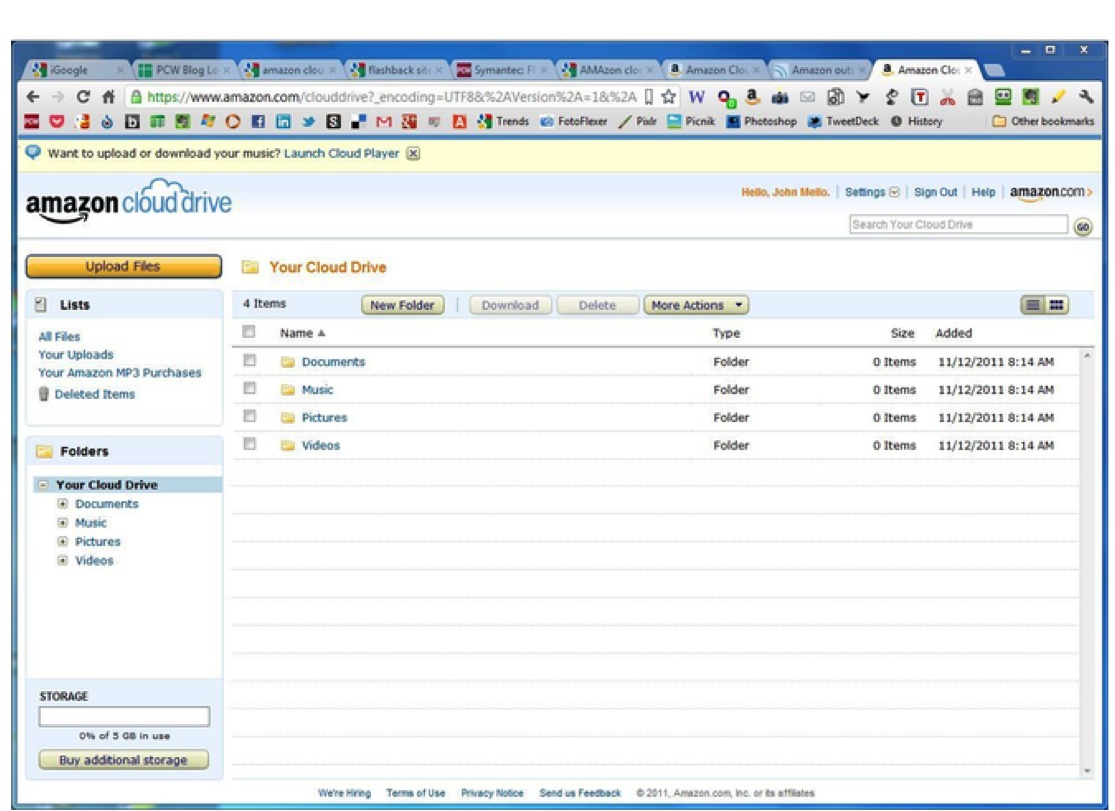This screenshot has width=1115, height=811.
Task: Tick the select-all checkbox in header
Action: pyautogui.click(x=249, y=332)
